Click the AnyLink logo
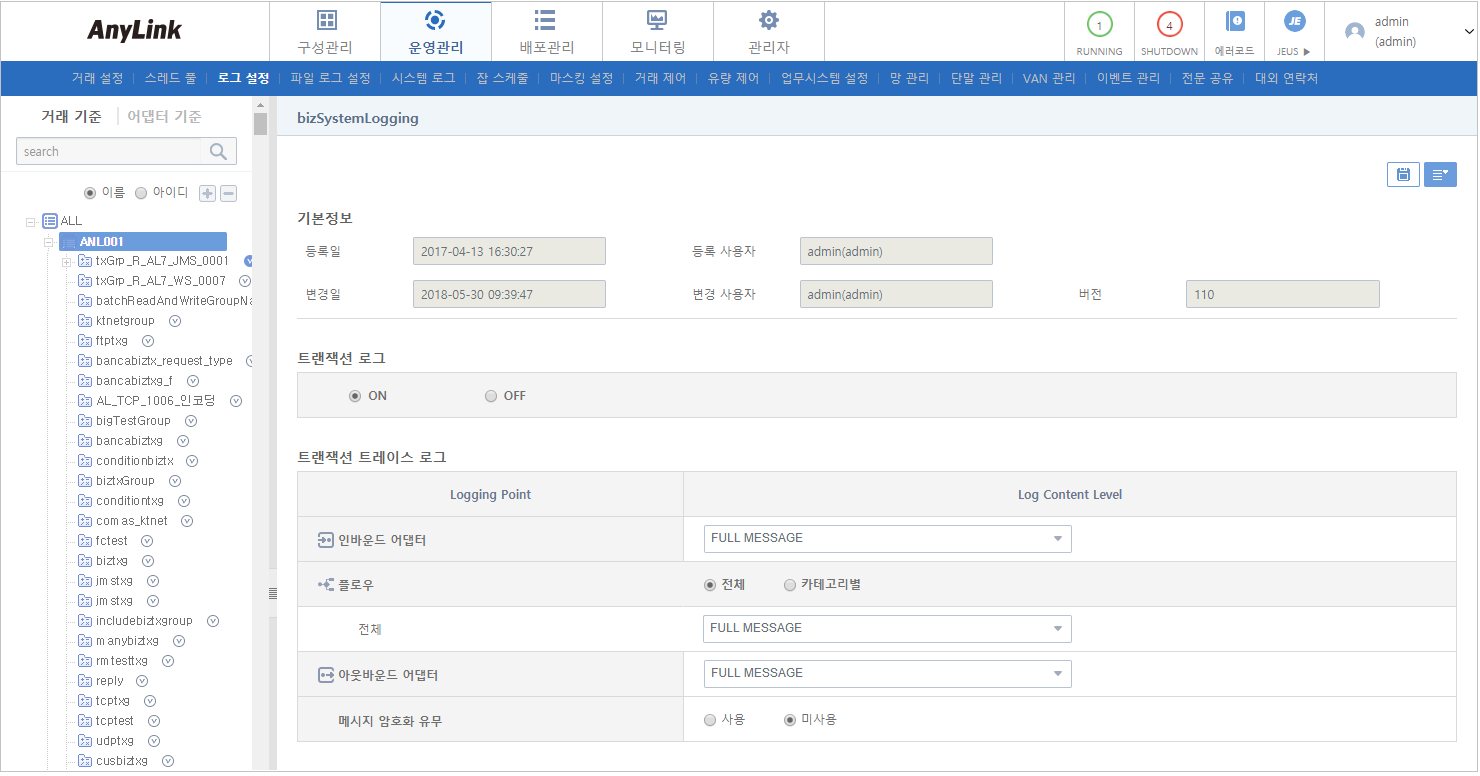 click(x=134, y=30)
